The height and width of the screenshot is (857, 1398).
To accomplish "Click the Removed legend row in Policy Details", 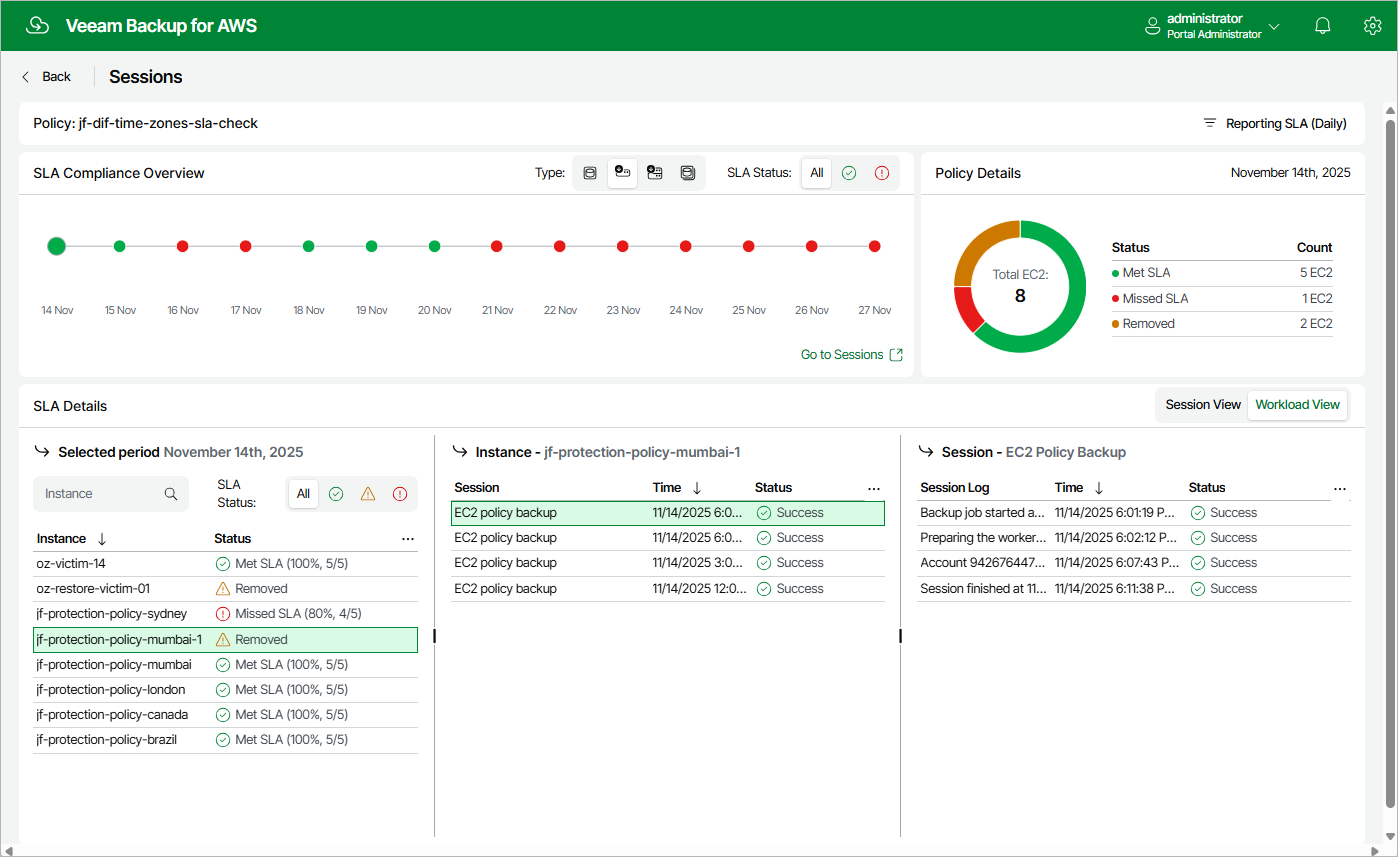I will click(1222, 324).
